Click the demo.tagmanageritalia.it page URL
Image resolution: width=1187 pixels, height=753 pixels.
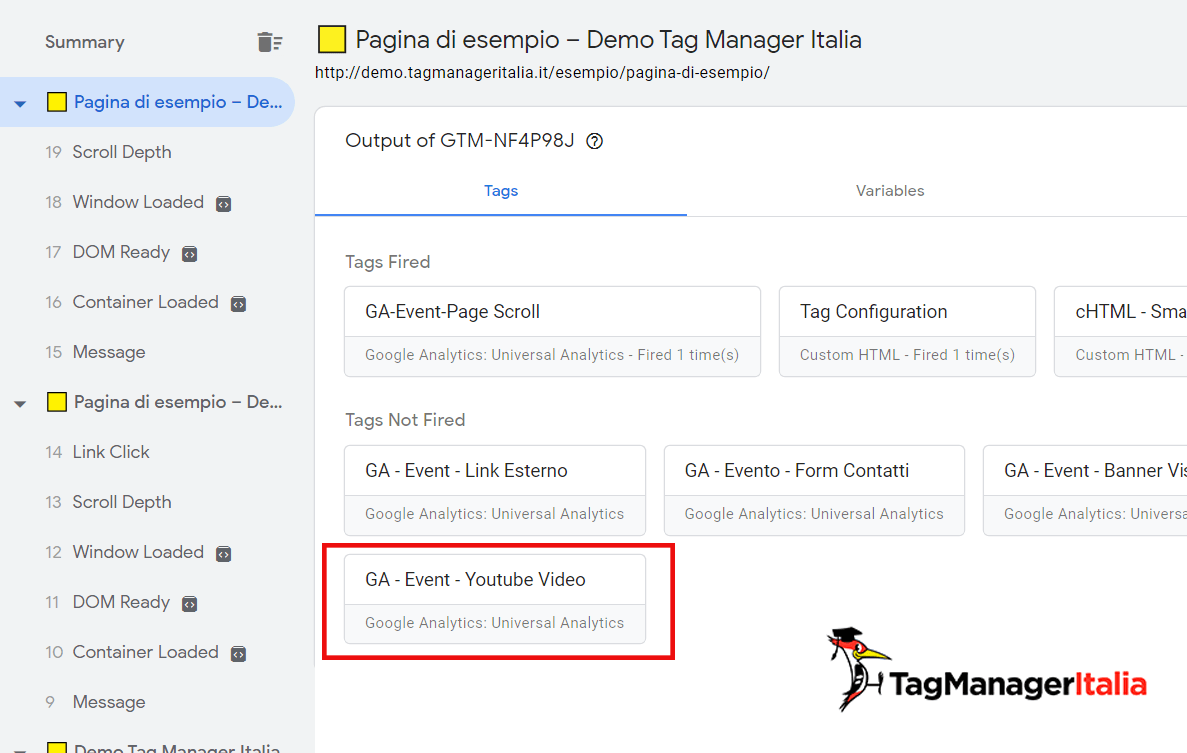pyautogui.click(x=542, y=73)
